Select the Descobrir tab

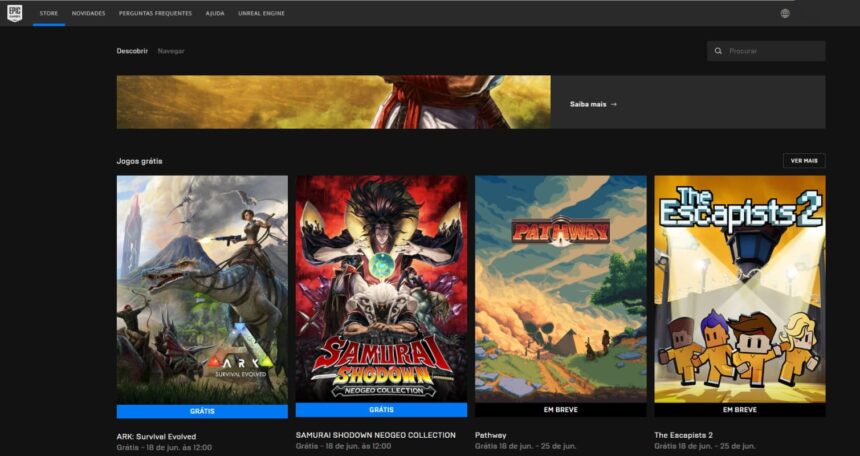132,51
